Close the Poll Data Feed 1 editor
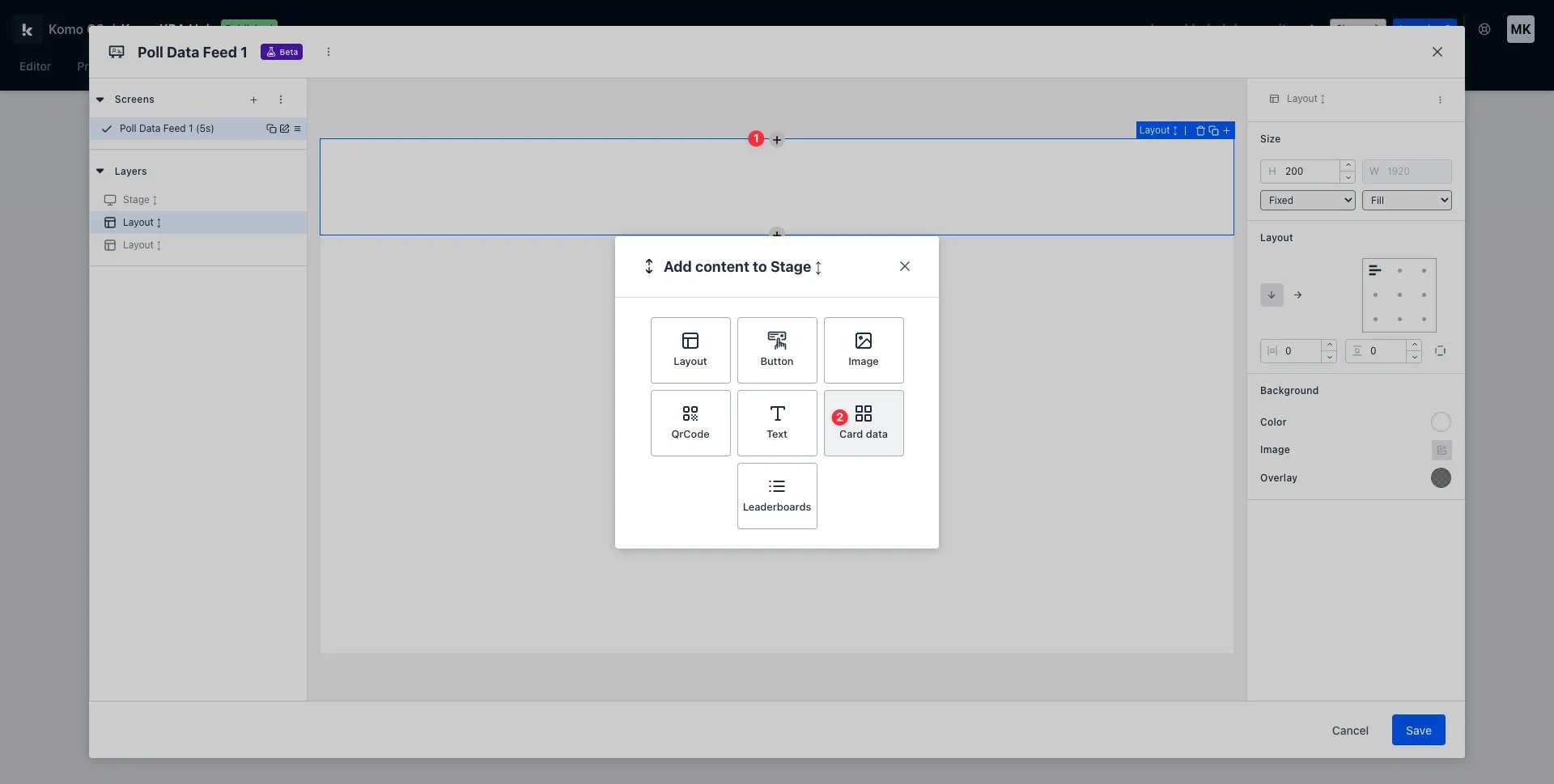Viewport: 1554px width, 784px height. tap(1437, 52)
